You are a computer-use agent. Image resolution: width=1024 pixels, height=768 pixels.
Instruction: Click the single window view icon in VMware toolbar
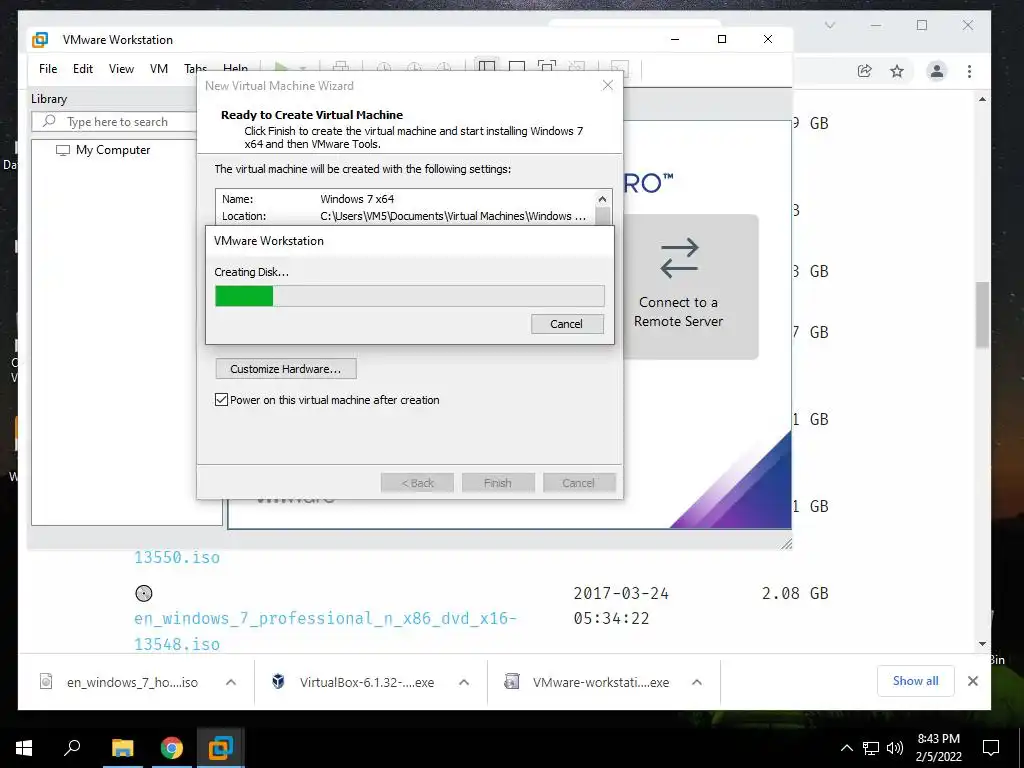pos(517,68)
